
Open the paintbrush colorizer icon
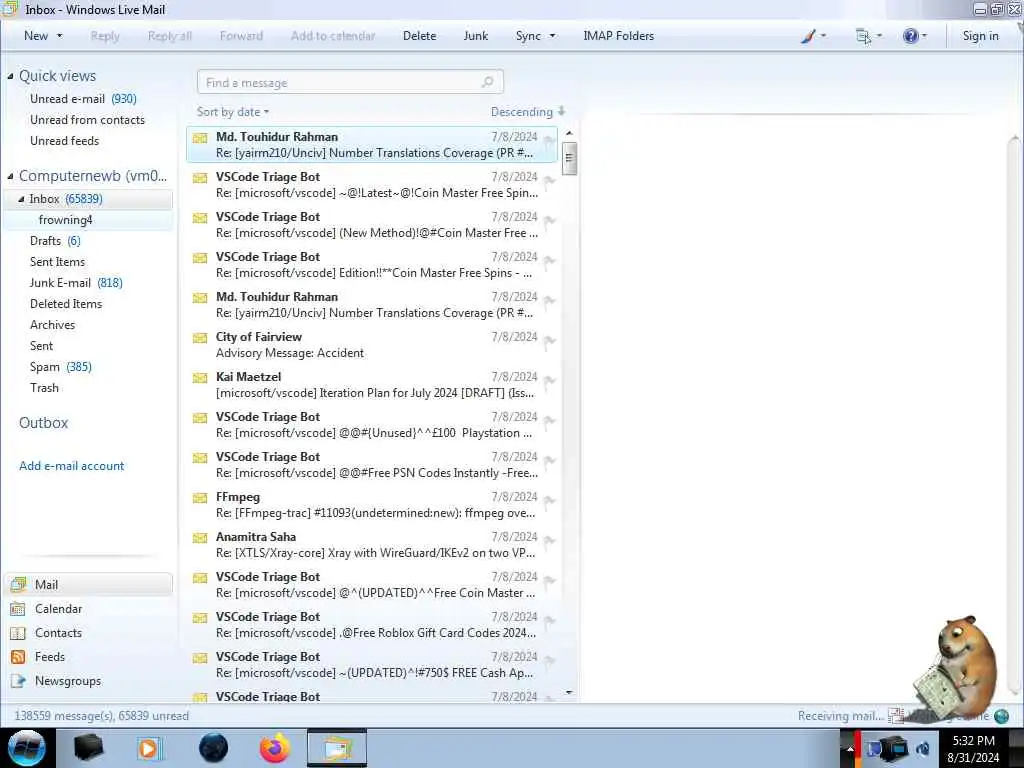(808, 36)
